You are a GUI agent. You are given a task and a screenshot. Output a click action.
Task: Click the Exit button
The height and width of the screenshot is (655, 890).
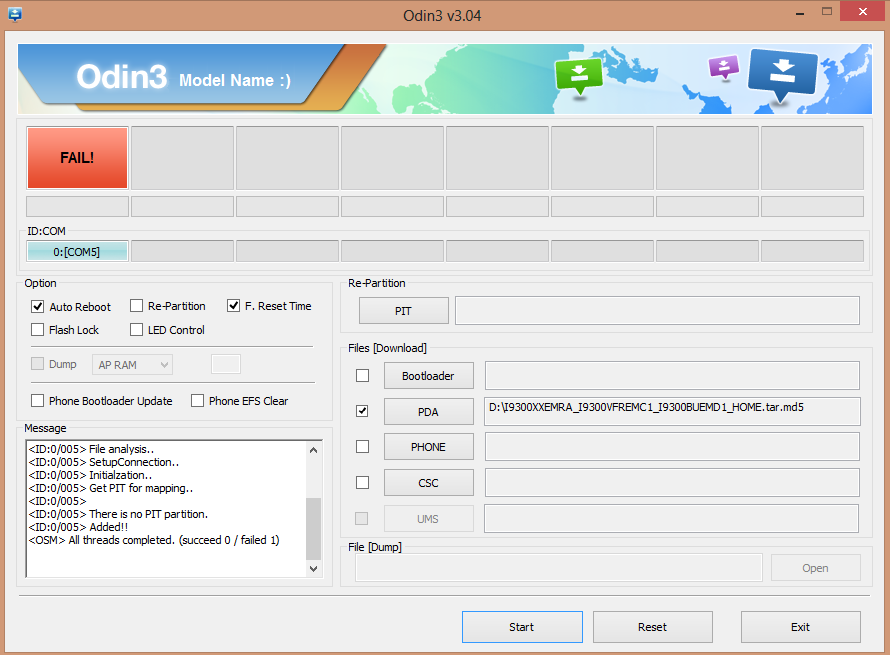coord(801,627)
